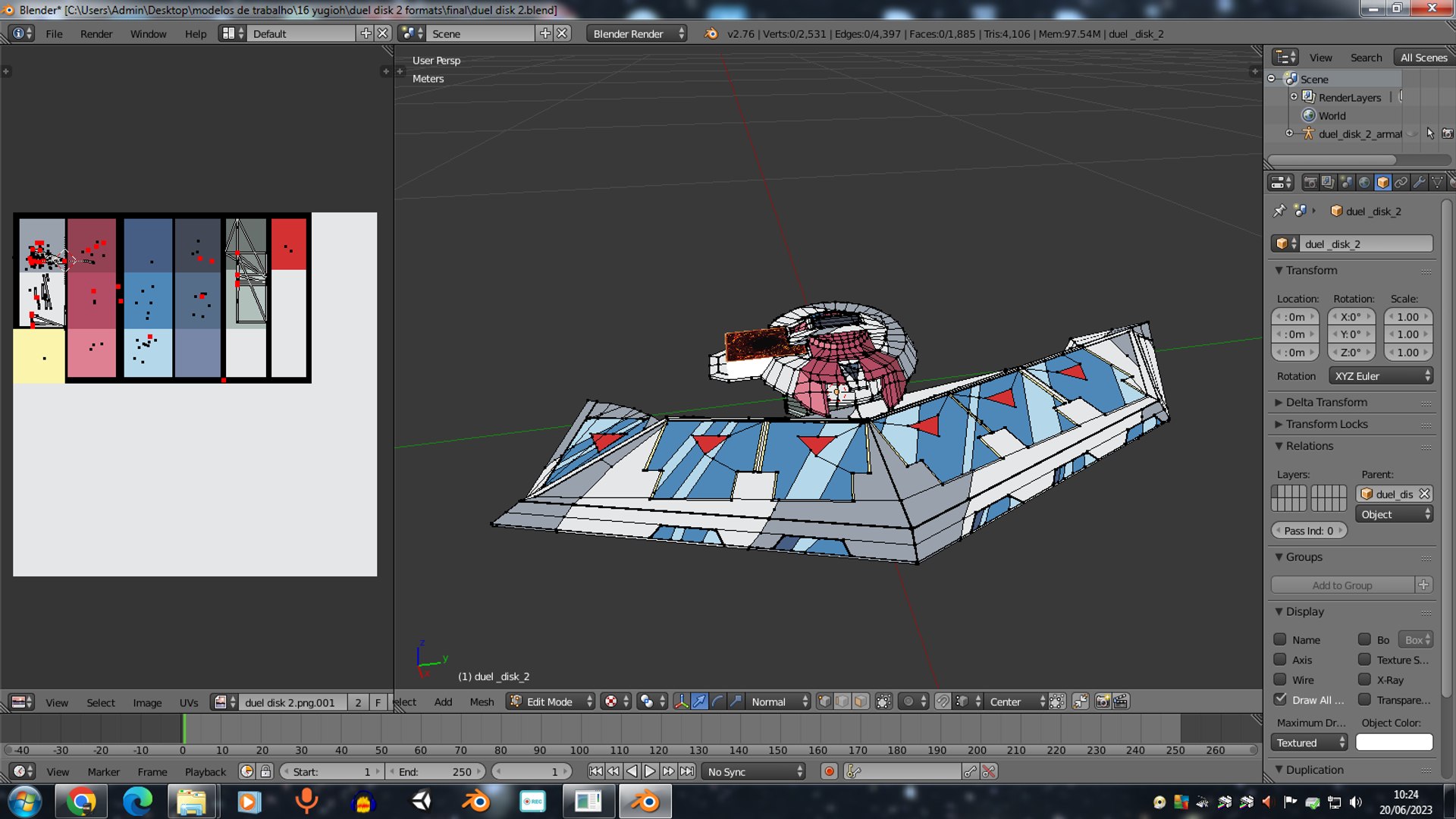Expand RenderLayers in the outliner

coord(1294,96)
